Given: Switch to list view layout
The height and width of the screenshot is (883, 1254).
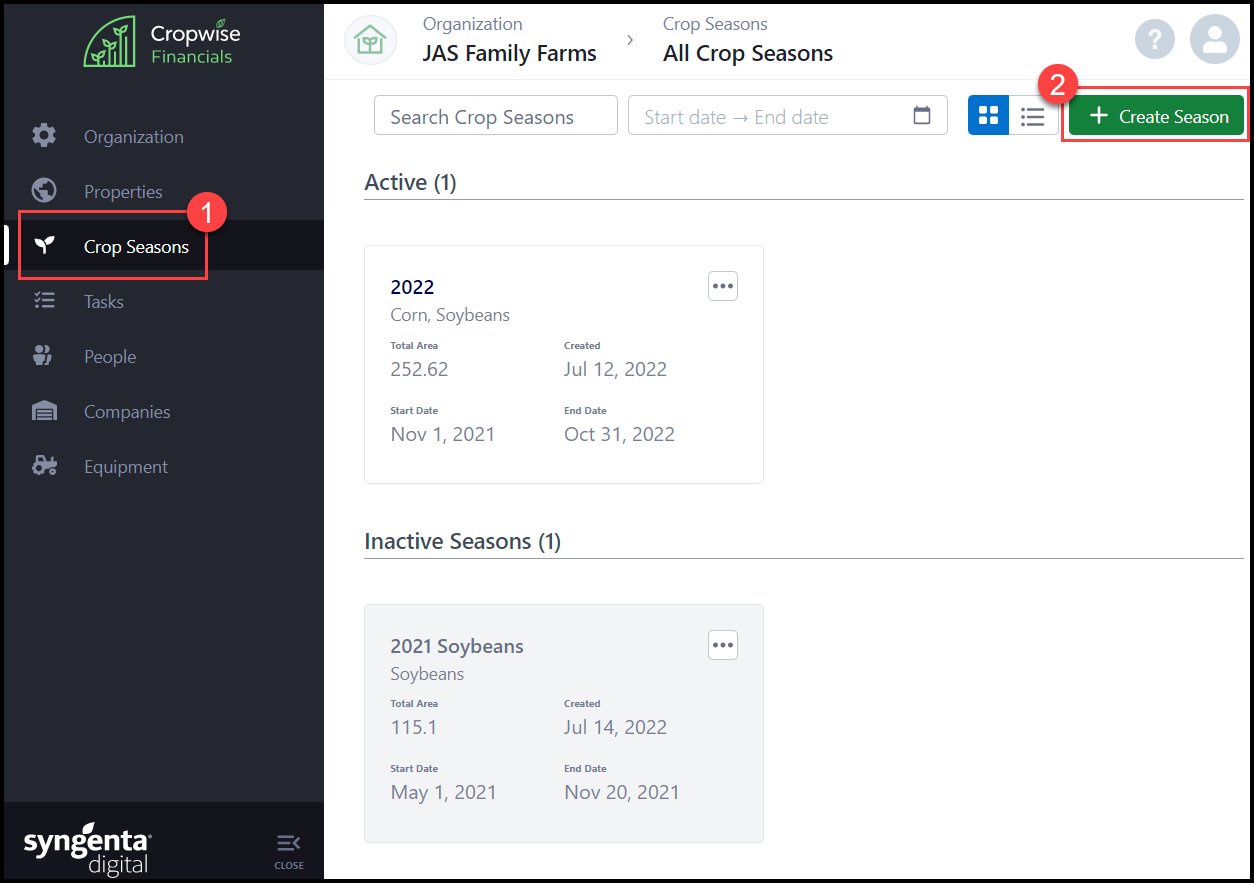Looking at the screenshot, I should [1033, 116].
